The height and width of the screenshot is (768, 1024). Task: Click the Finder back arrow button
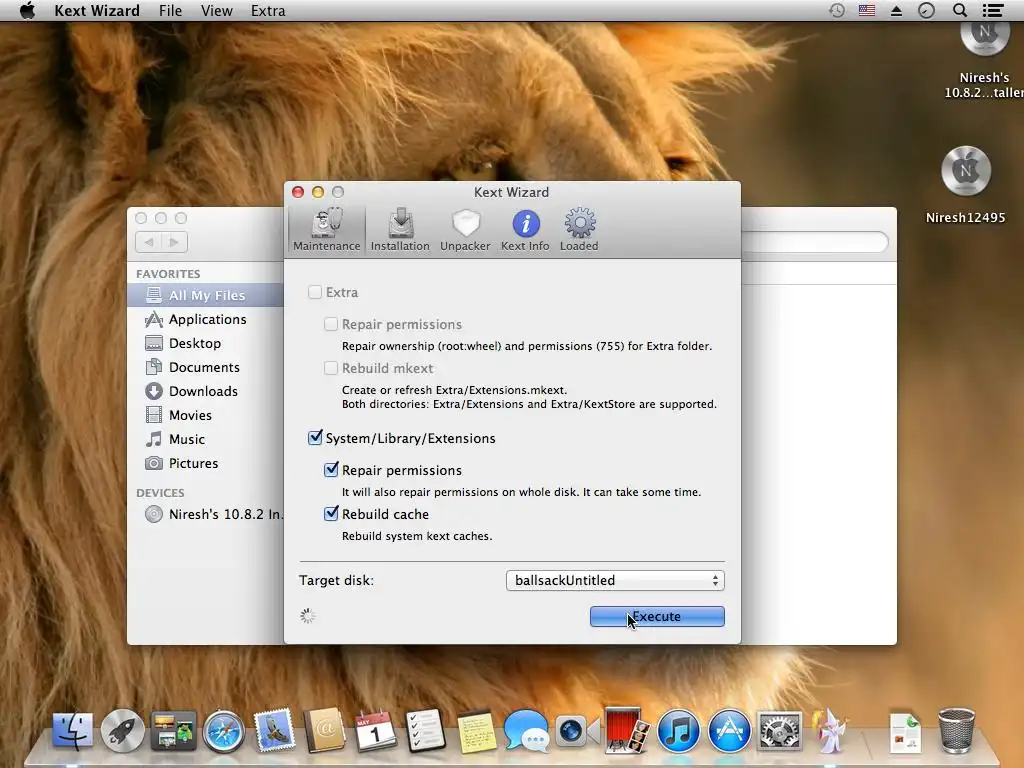148,242
